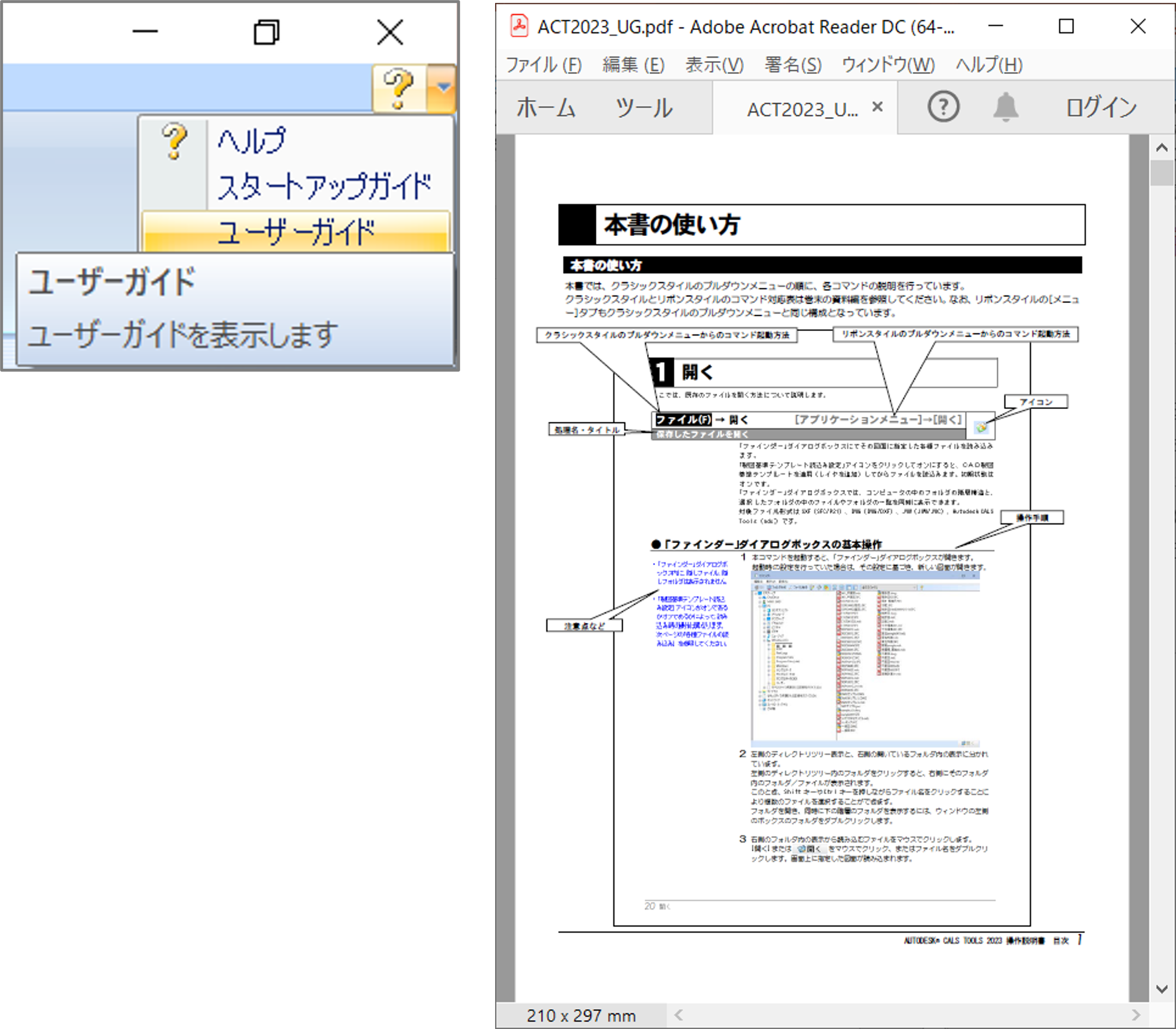Open スタートアップガイド menu entry
The height and width of the screenshot is (1029, 1176).
coord(324,187)
